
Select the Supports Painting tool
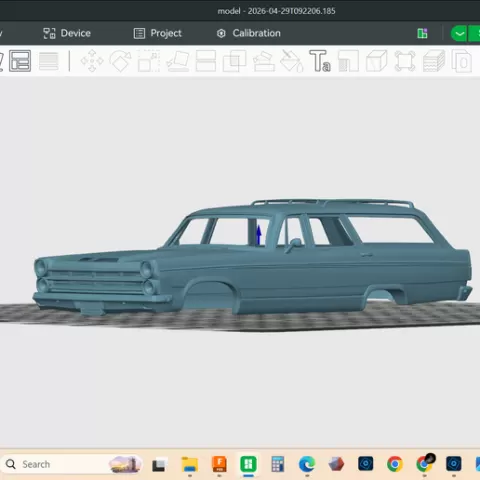(x=264, y=61)
